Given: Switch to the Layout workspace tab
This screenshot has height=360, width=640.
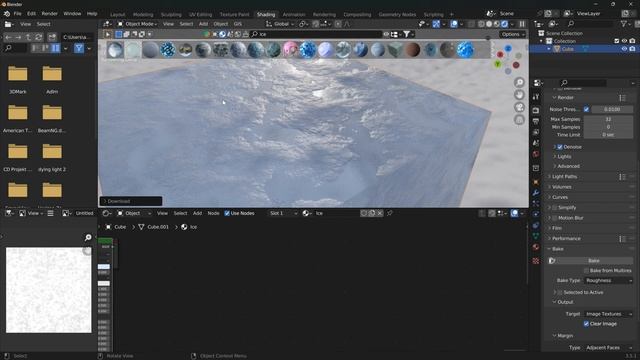Looking at the screenshot, I should pyautogui.click(x=118, y=14).
